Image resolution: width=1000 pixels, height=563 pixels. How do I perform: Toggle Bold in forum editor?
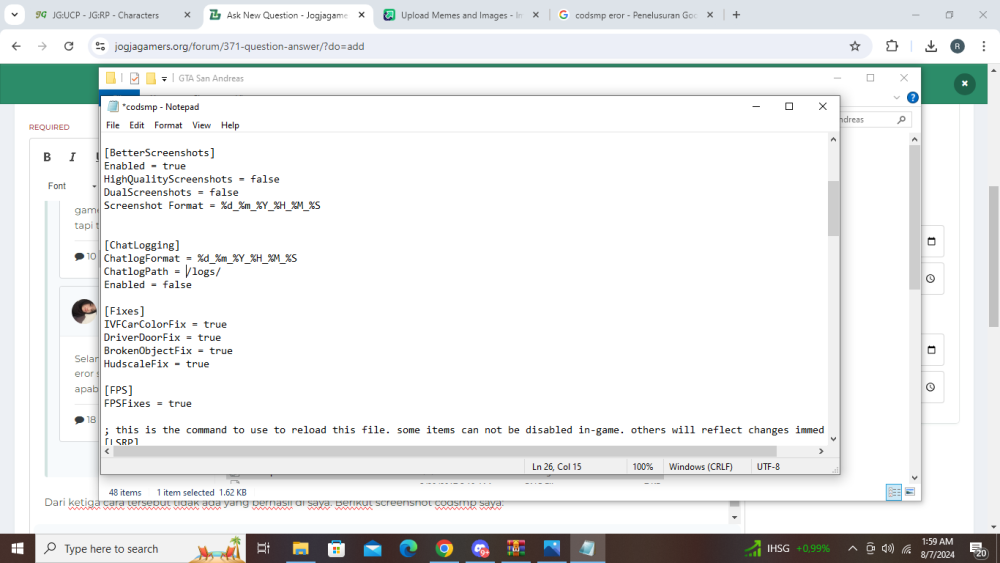[x=47, y=157]
